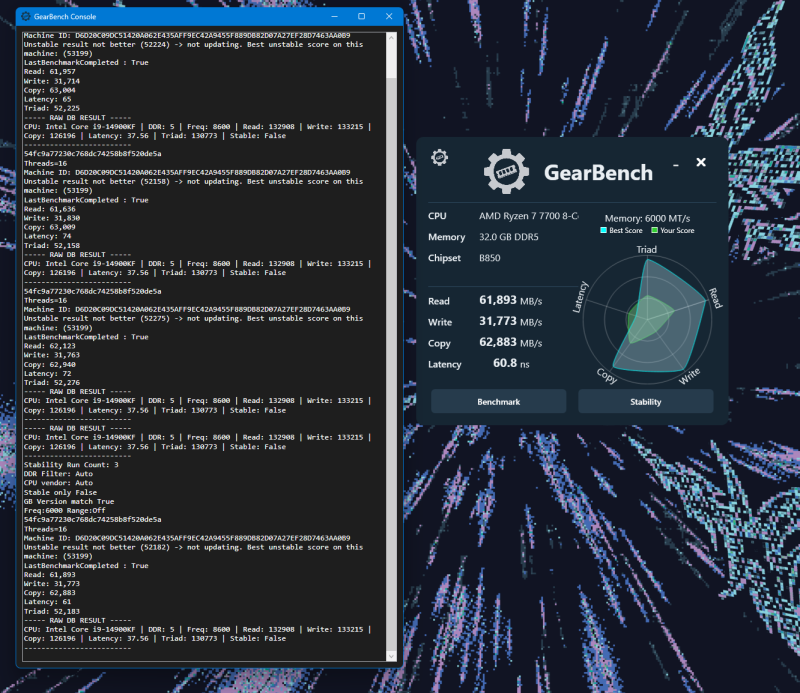Click the Chipset value B850

pyautogui.click(x=489, y=258)
